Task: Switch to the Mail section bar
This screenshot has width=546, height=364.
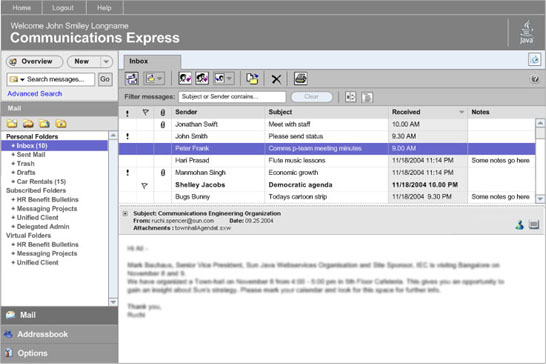Action: coord(59,315)
